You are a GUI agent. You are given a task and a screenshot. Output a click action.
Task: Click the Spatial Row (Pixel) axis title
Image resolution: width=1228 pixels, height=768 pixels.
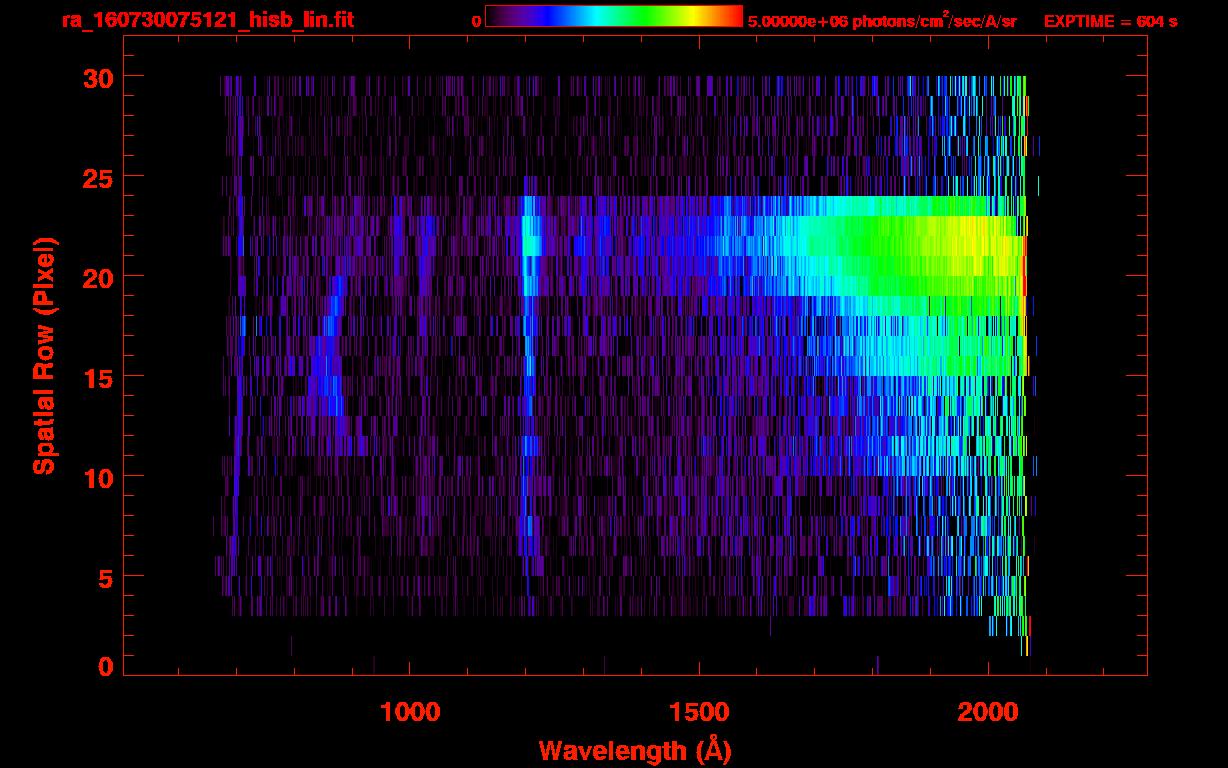point(44,356)
